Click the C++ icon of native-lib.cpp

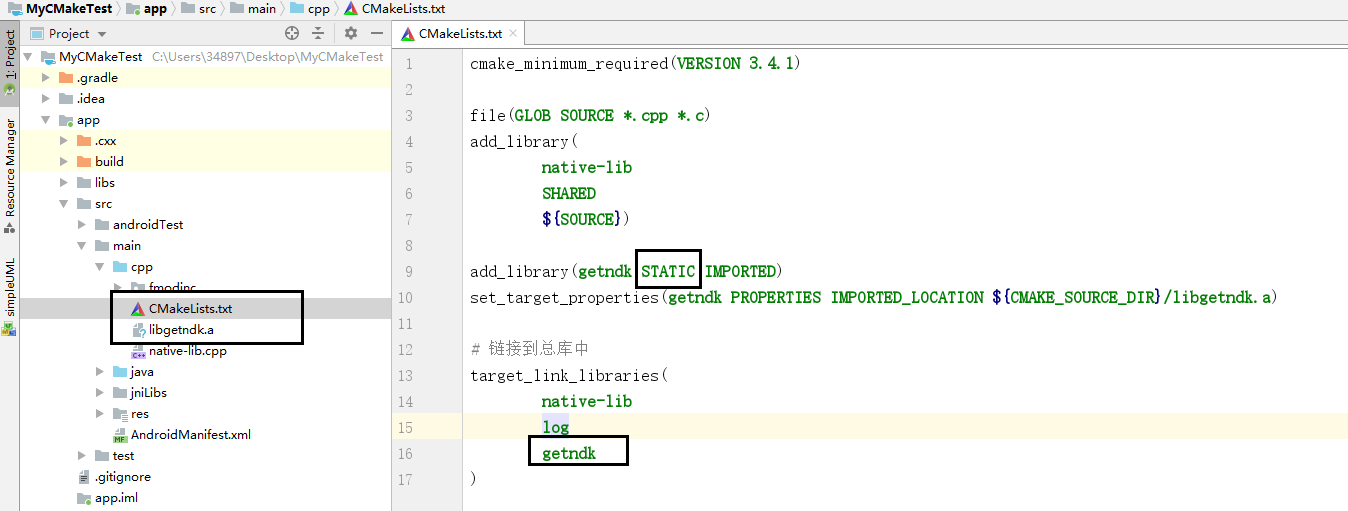(x=138, y=351)
